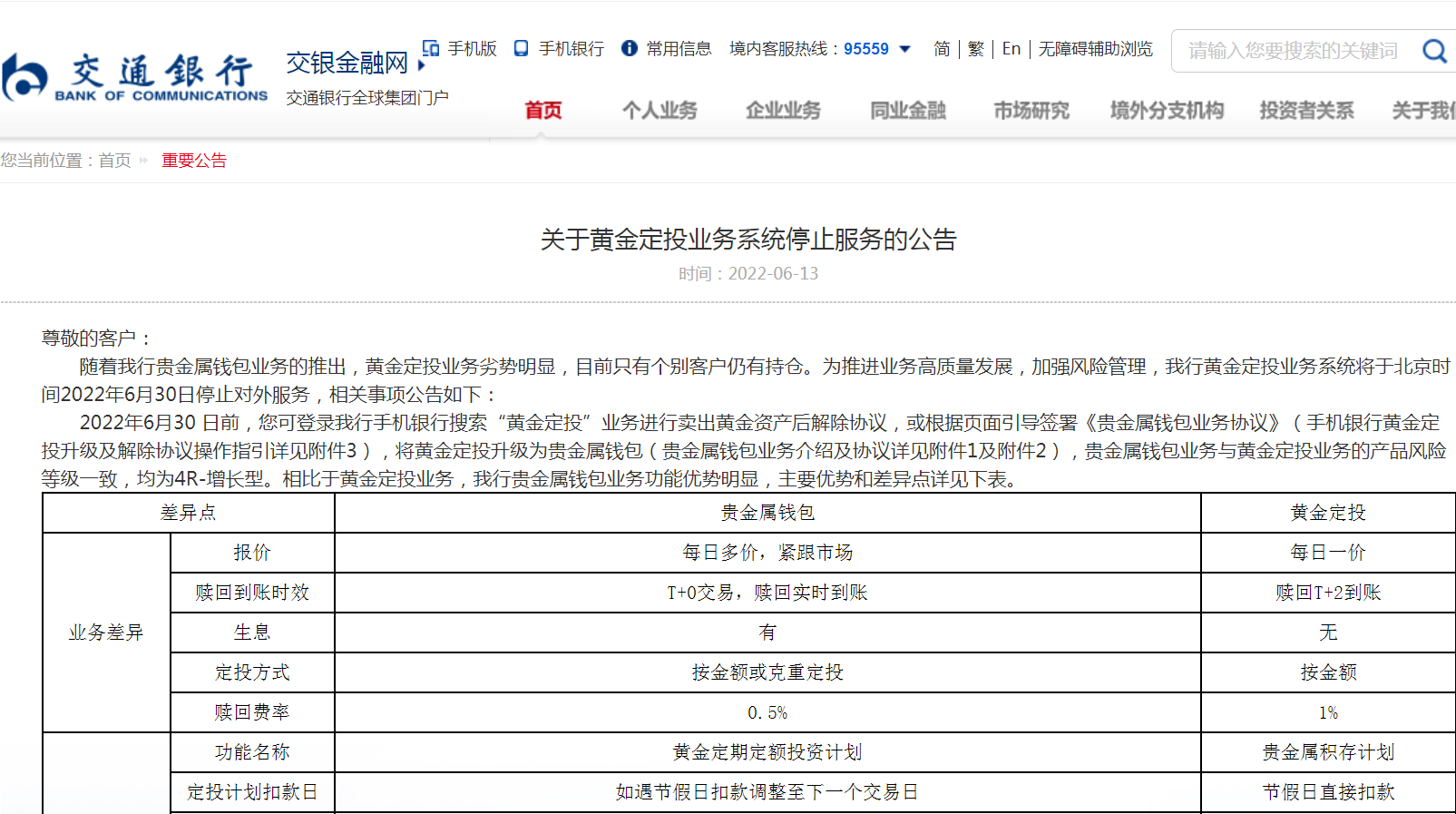Click the 1% fee cell
Viewport: 1456px width, 814px height.
pos(1328,712)
